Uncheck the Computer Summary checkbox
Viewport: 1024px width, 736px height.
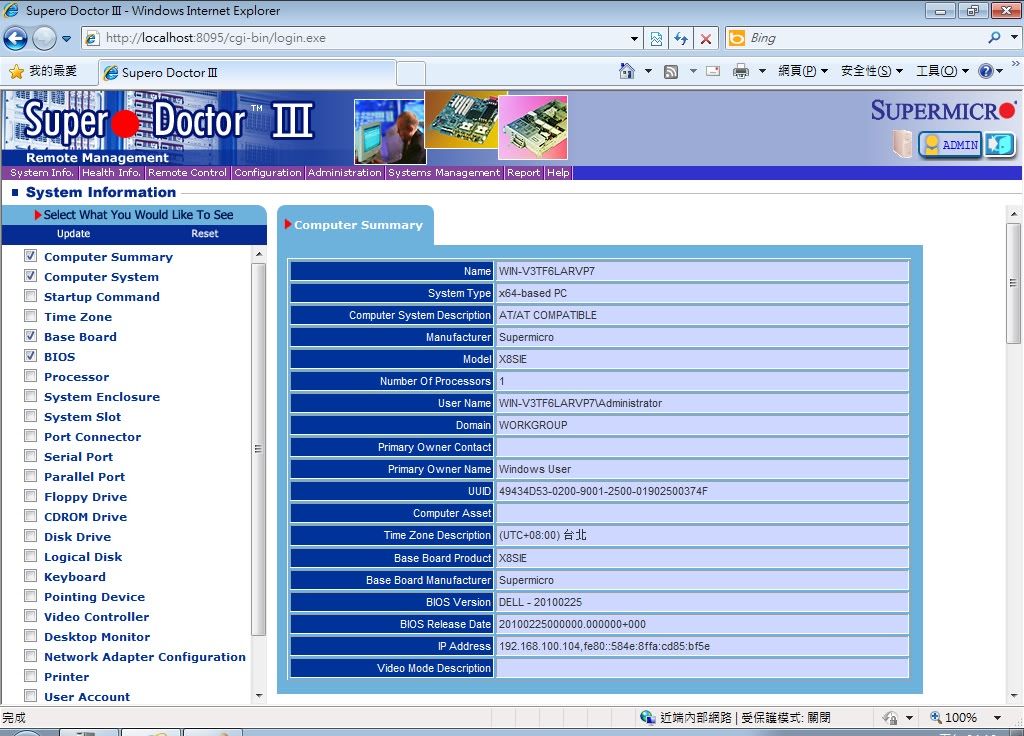[30, 255]
